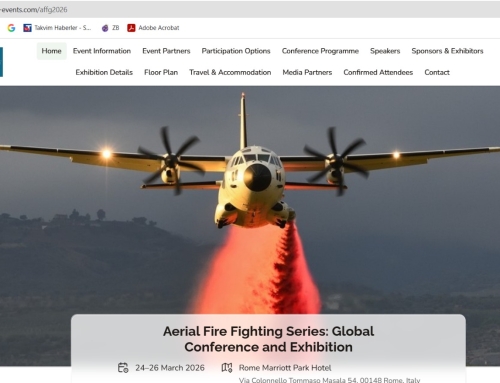Open Travel & Accommodation

point(230,72)
